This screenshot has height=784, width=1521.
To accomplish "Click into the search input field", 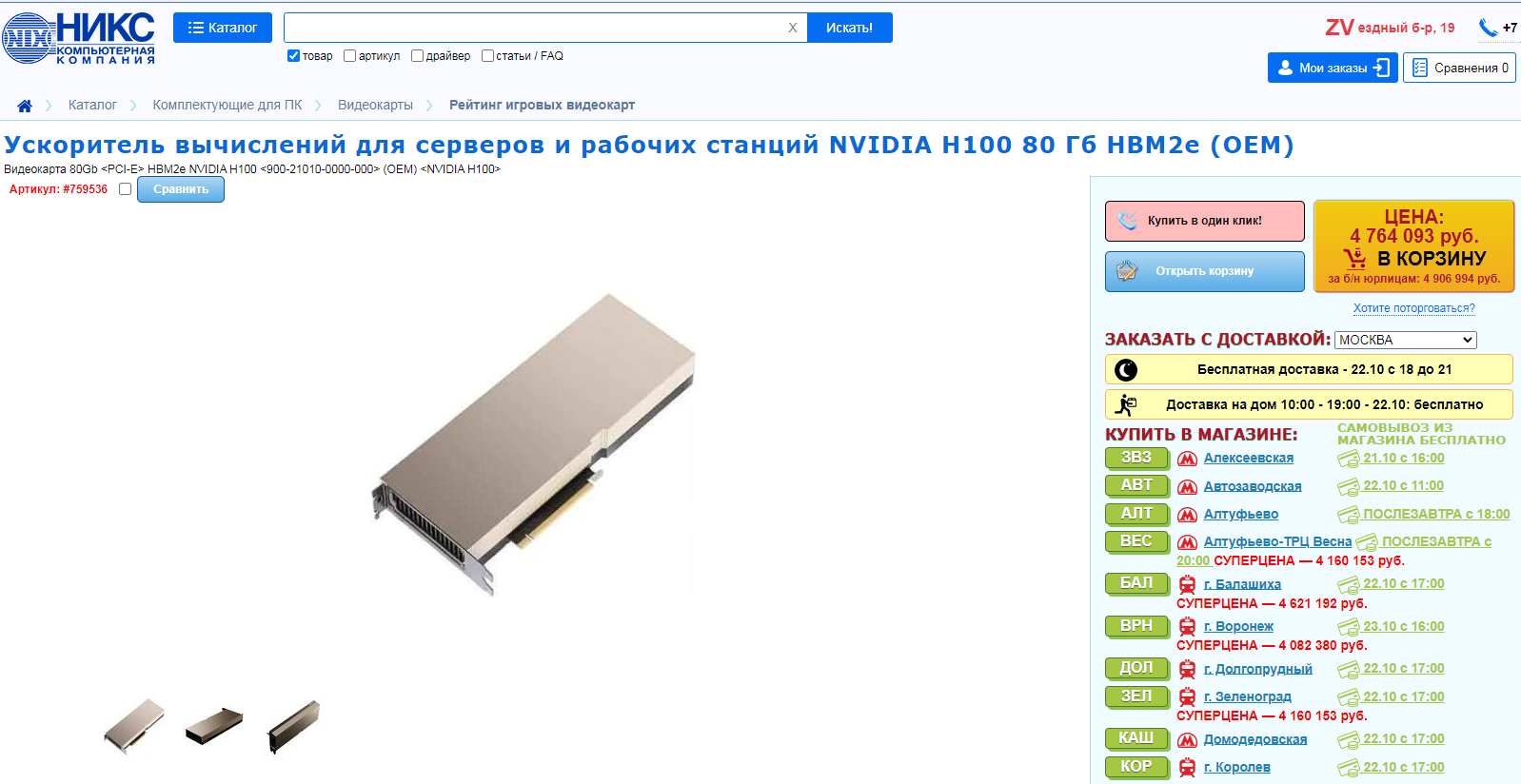I will point(533,28).
